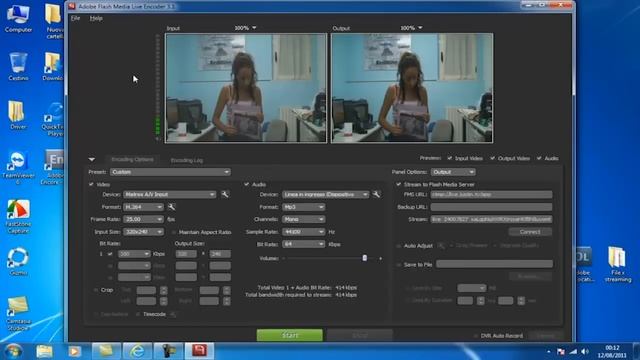Toggle Stream to Flash Media Server checkbox
Viewport: 640px width, 360px height.
(398, 184)
